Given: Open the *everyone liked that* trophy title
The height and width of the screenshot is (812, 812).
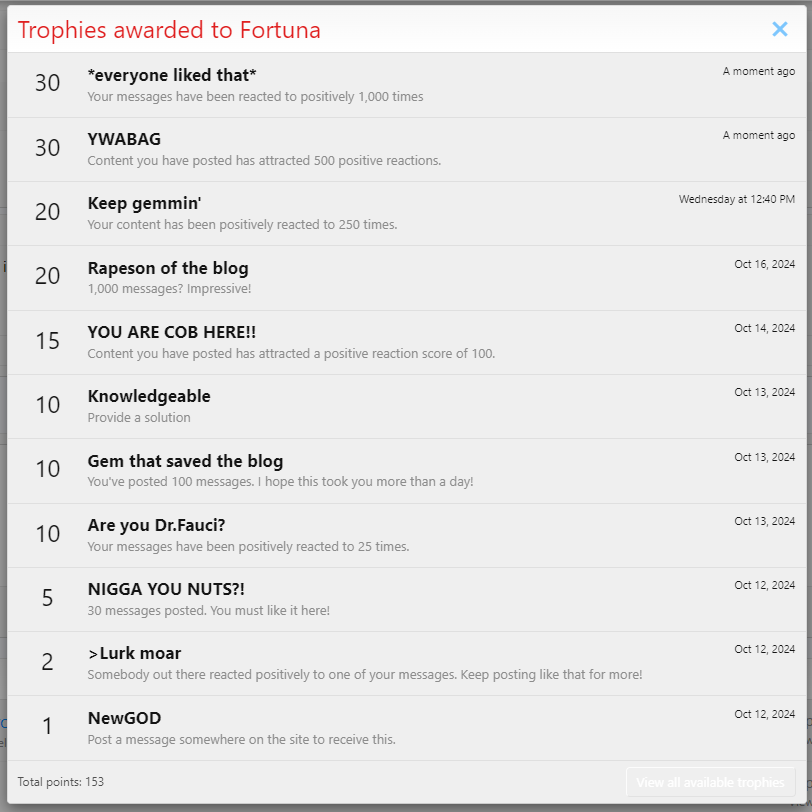Looking at the screenshot, I should [172, 75].
